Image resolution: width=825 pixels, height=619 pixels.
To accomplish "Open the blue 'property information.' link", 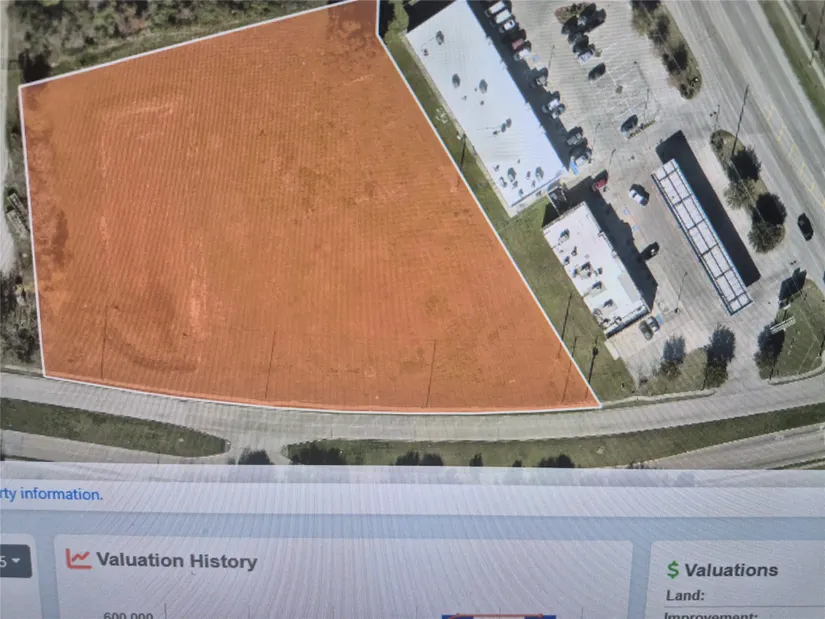I will pos(51,494).
